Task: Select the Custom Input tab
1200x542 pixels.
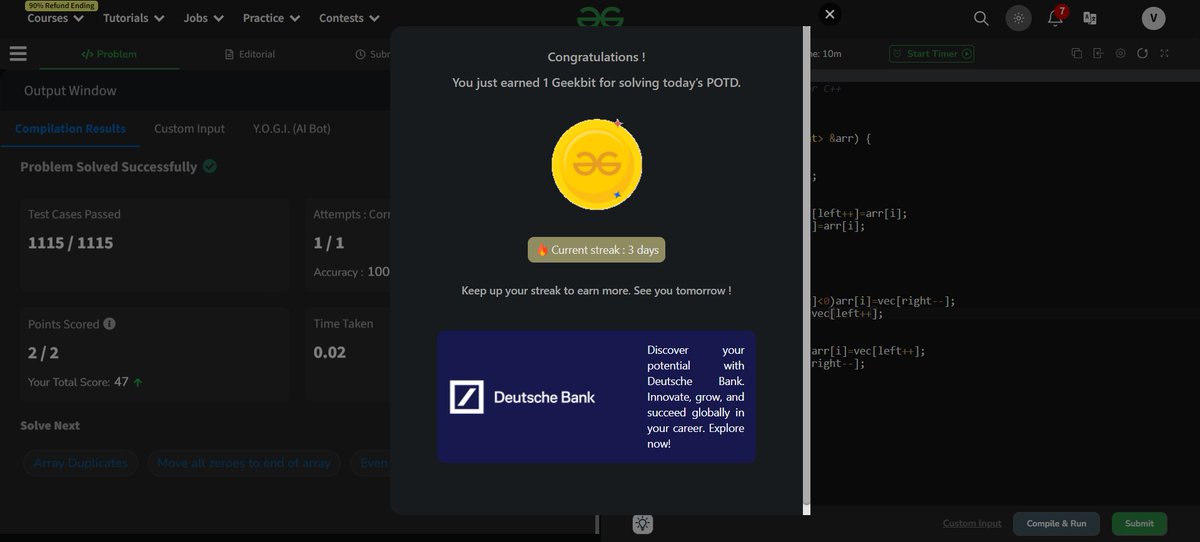Action: [x=189, y=128]
